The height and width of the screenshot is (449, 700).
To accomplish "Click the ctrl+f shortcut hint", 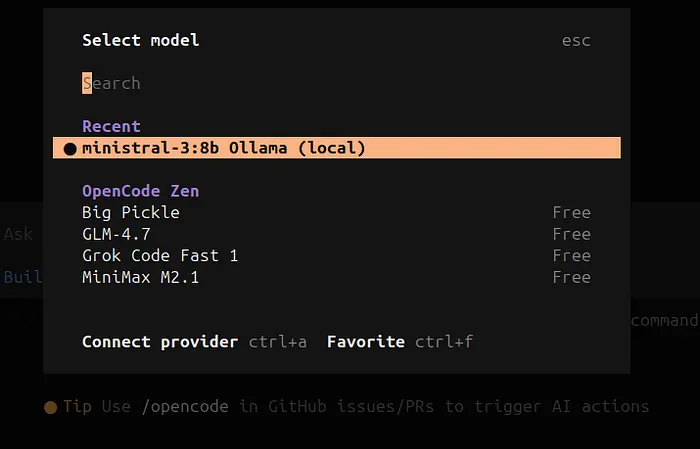I will [x=444, y=342].
